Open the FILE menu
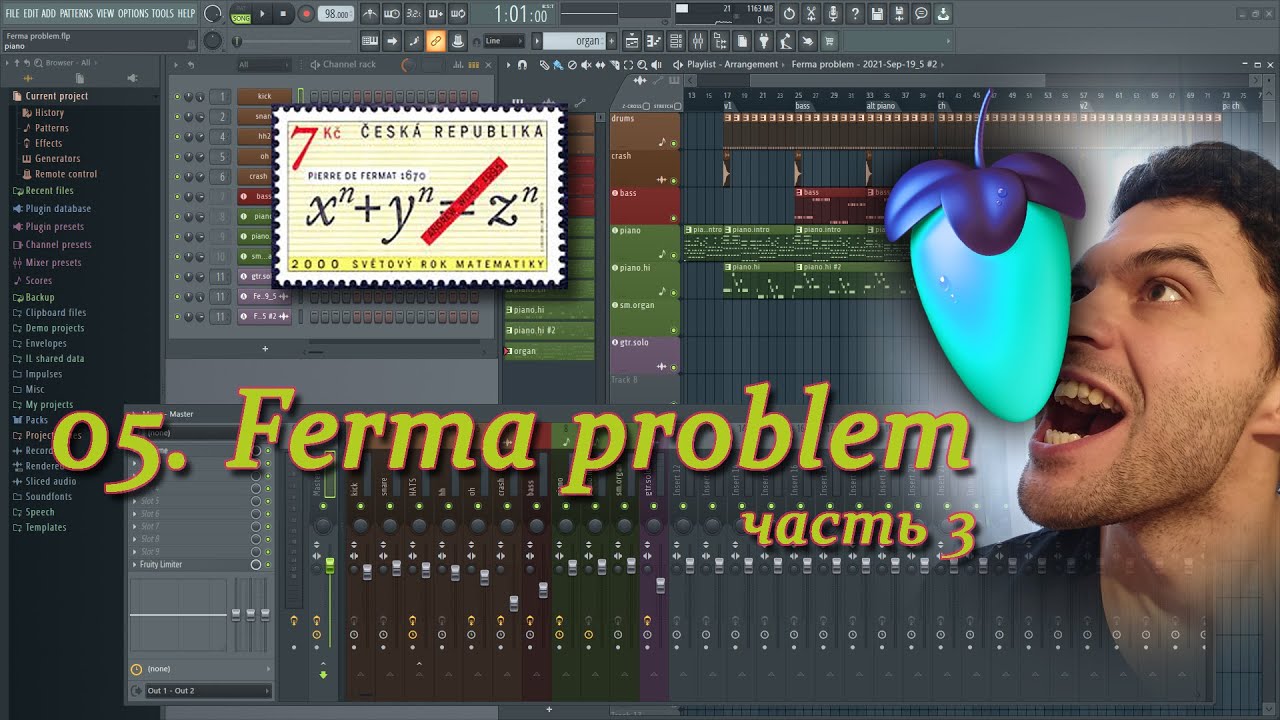 pyautogui.click(x=13, y=13)
